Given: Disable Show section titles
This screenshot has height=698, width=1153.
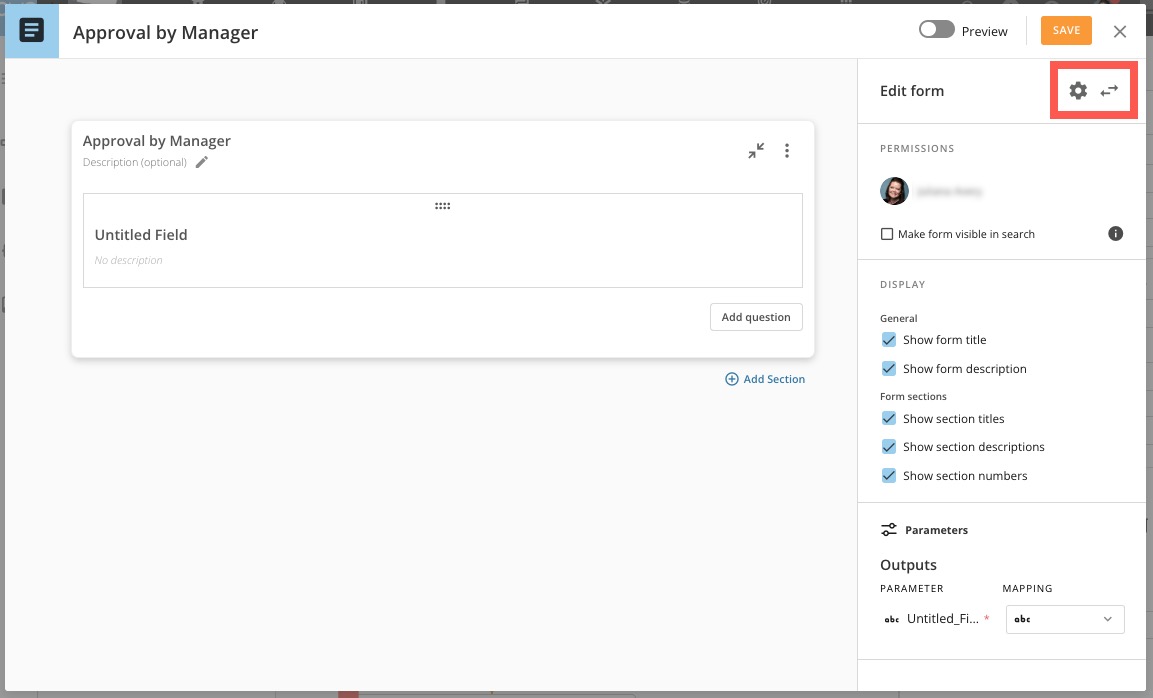Looking at the screenshot, I should [x=888, y=419].
